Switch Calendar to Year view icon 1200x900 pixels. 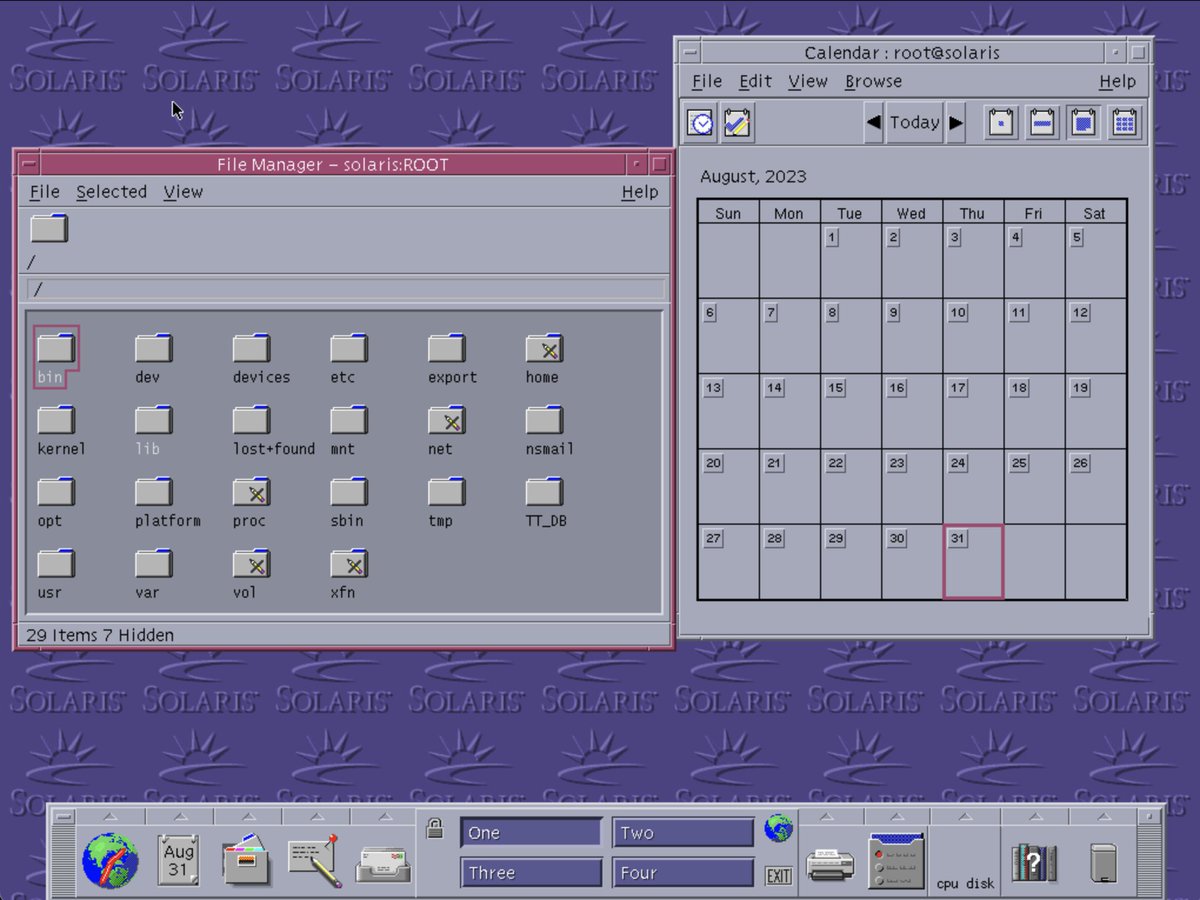1124,123
